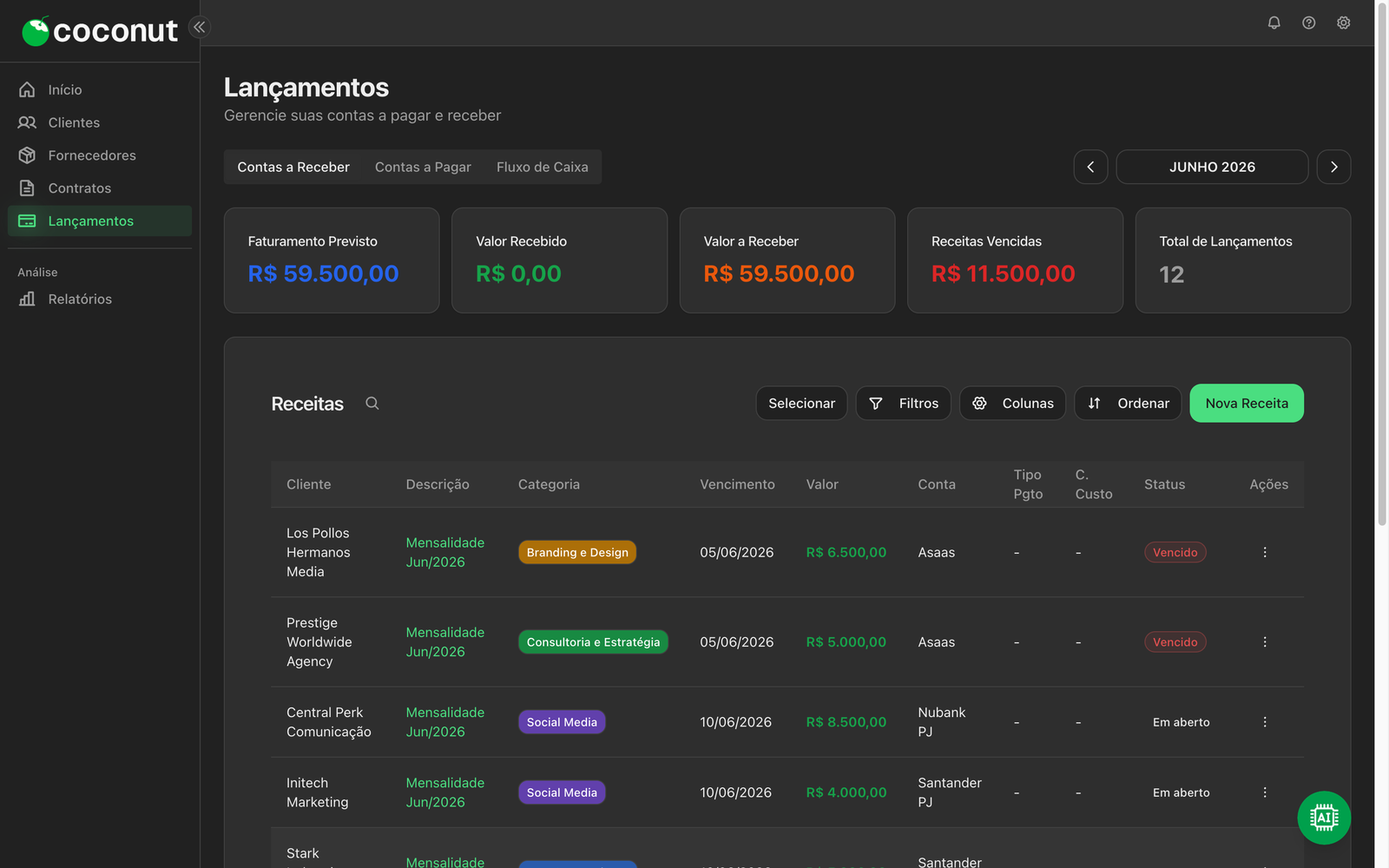This screenshot has height=868, width=1389.
Task: Open the Colunas column settings
Action: click(x=1012, y=404)
